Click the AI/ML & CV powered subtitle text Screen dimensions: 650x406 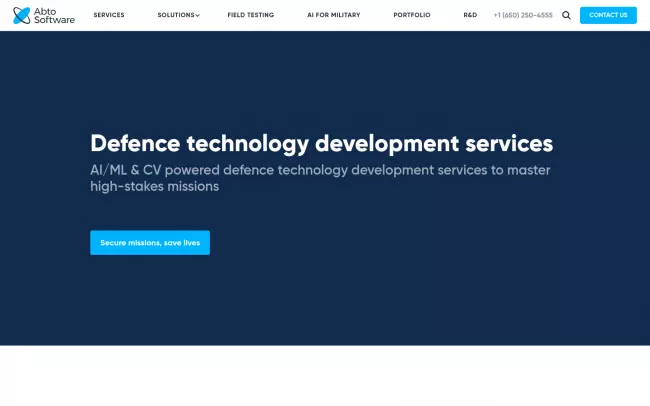click(x=320, y=170)
